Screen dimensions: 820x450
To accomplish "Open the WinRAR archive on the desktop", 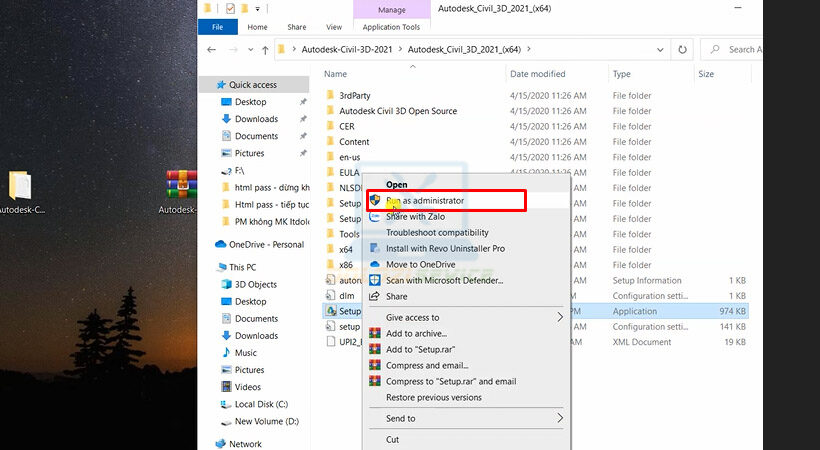I will click(180, 186).
